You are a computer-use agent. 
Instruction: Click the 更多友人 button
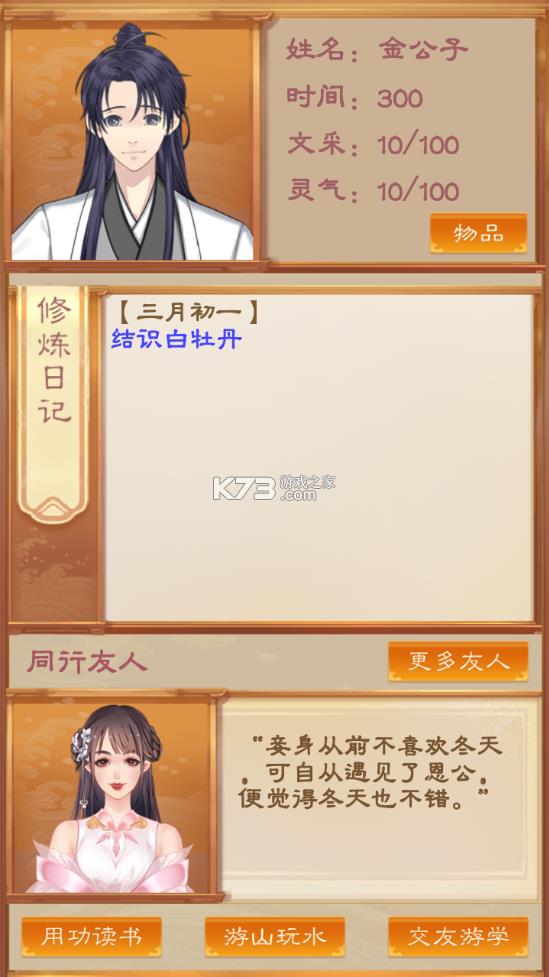[x=458, y=662]
